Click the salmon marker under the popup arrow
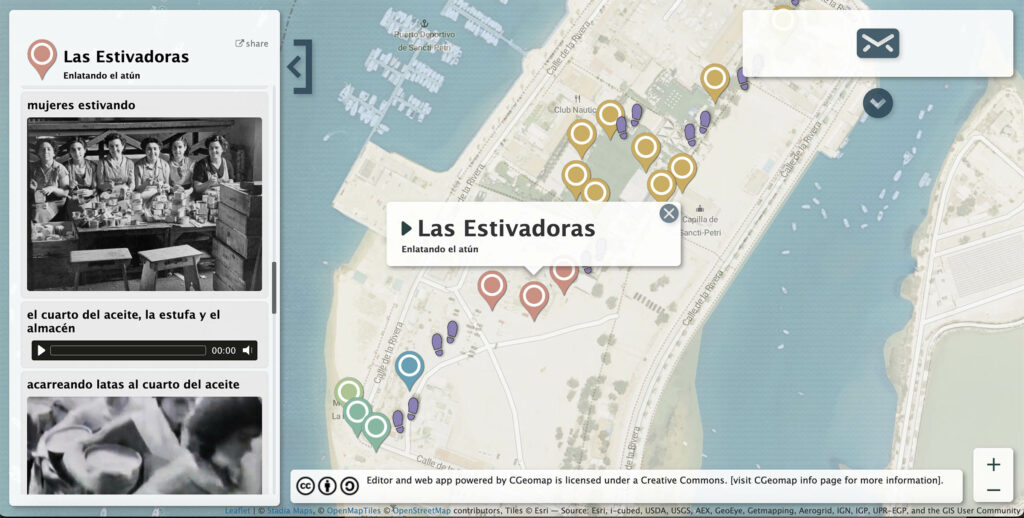1024x518 pixels. coord(534,297)
